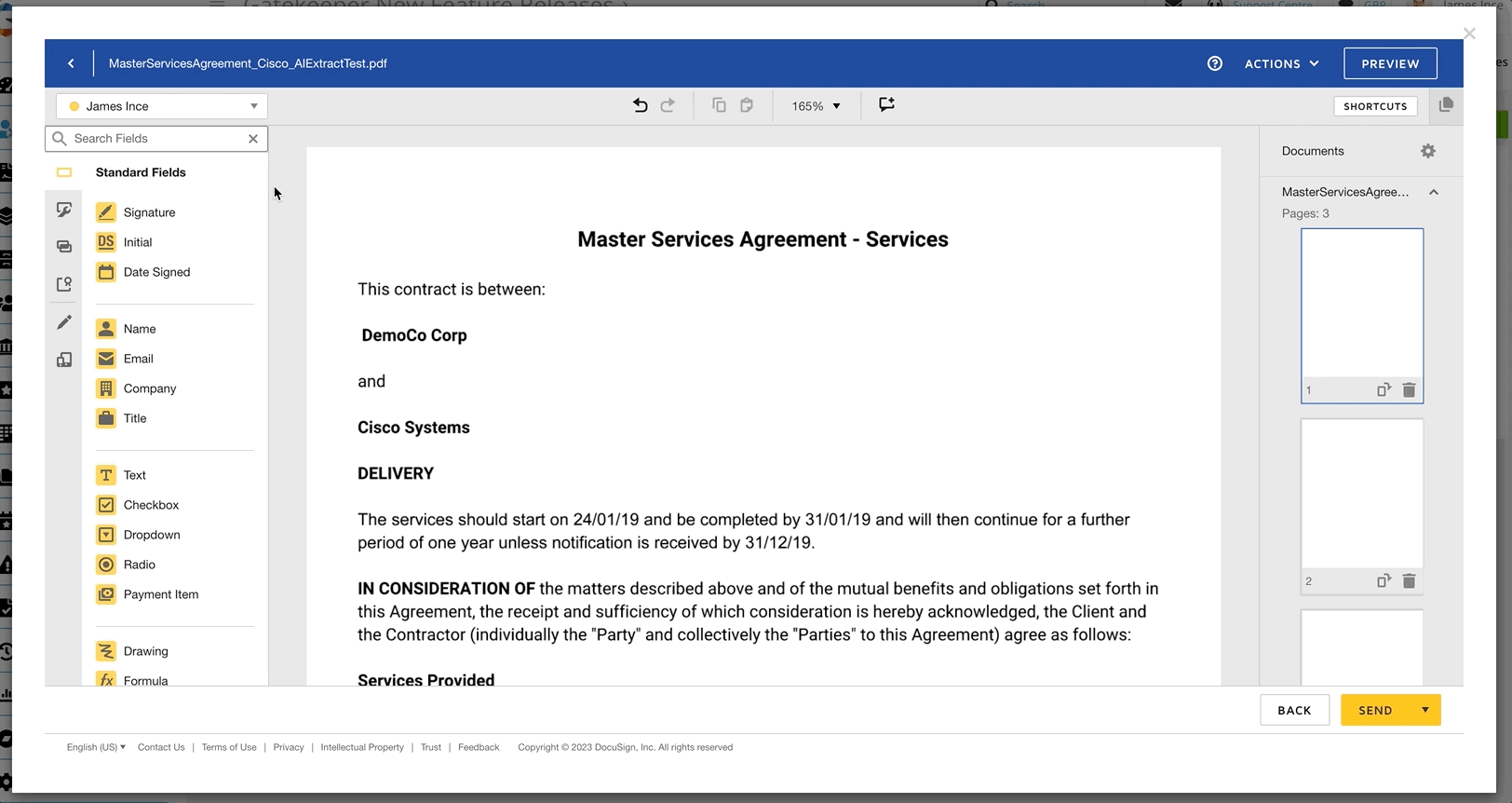Open Documents settings gear
Image resolution: width=1512 pixels, height=803 pixels.
(x=1428, y=151)
